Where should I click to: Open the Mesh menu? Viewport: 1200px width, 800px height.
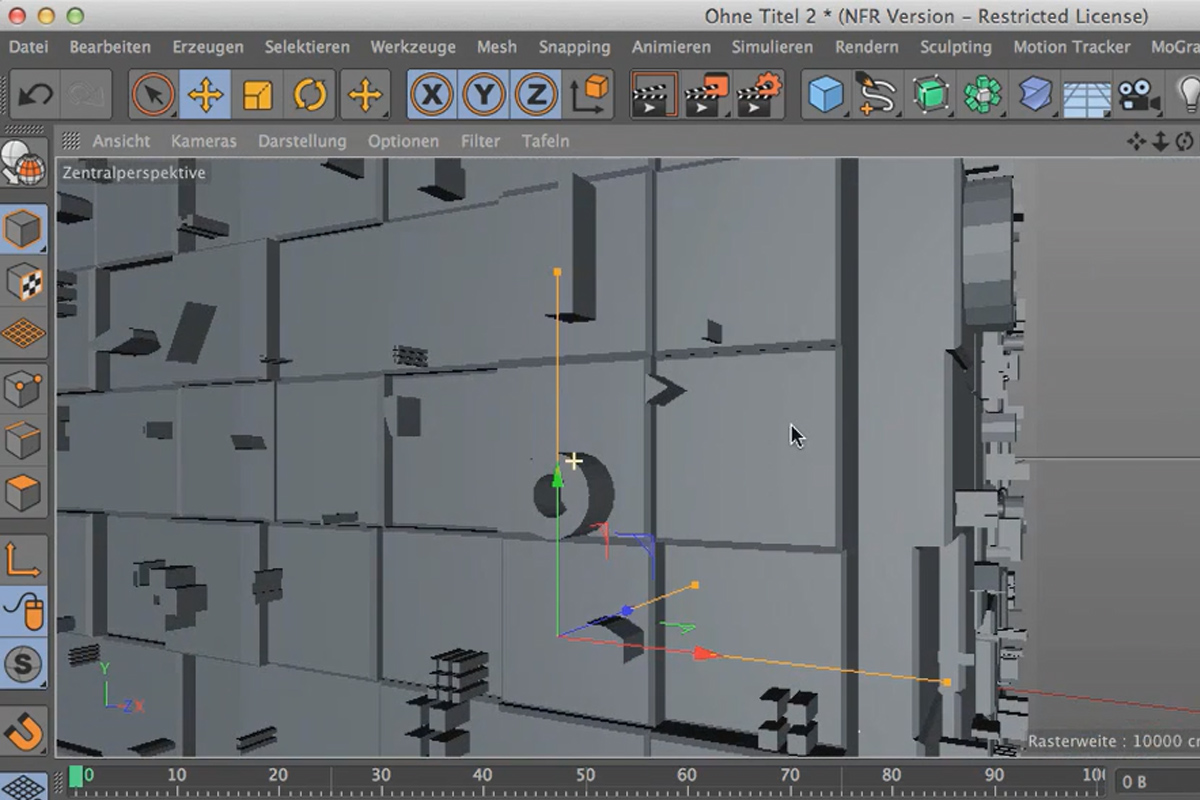click(x=497, y=47)
